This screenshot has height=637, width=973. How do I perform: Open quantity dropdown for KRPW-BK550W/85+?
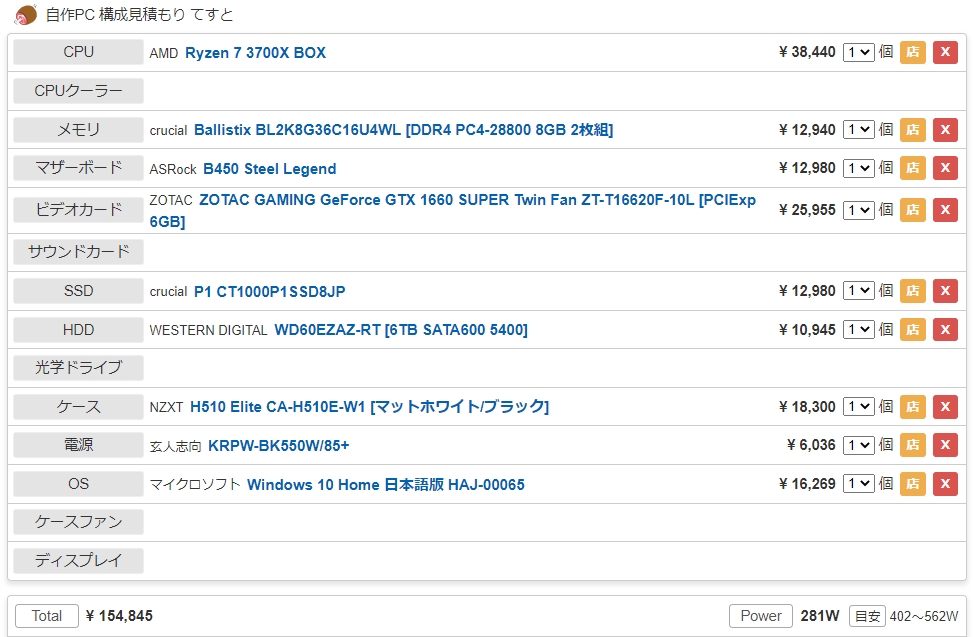pyautogui.click(x=858, y=445)
